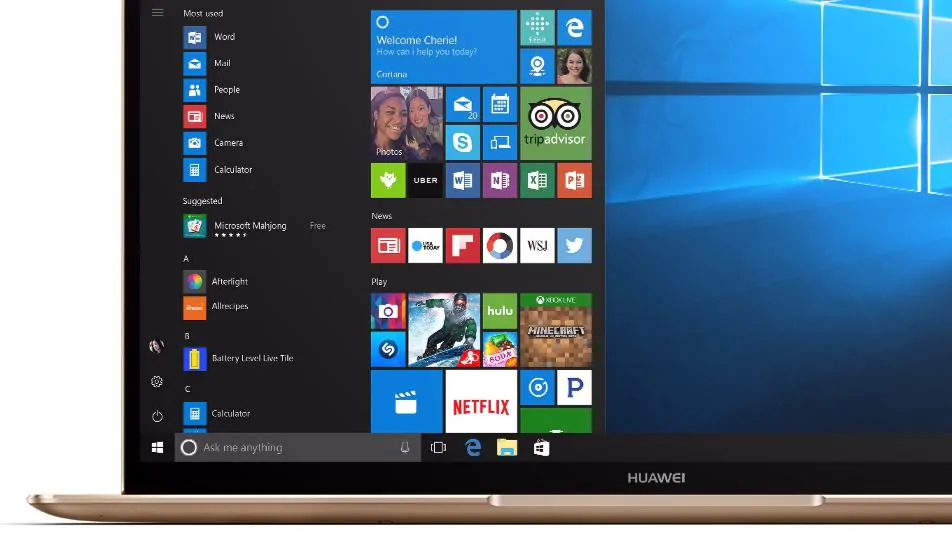Open the PowerPoint tile
952x535 pixels.
point(574,180)
